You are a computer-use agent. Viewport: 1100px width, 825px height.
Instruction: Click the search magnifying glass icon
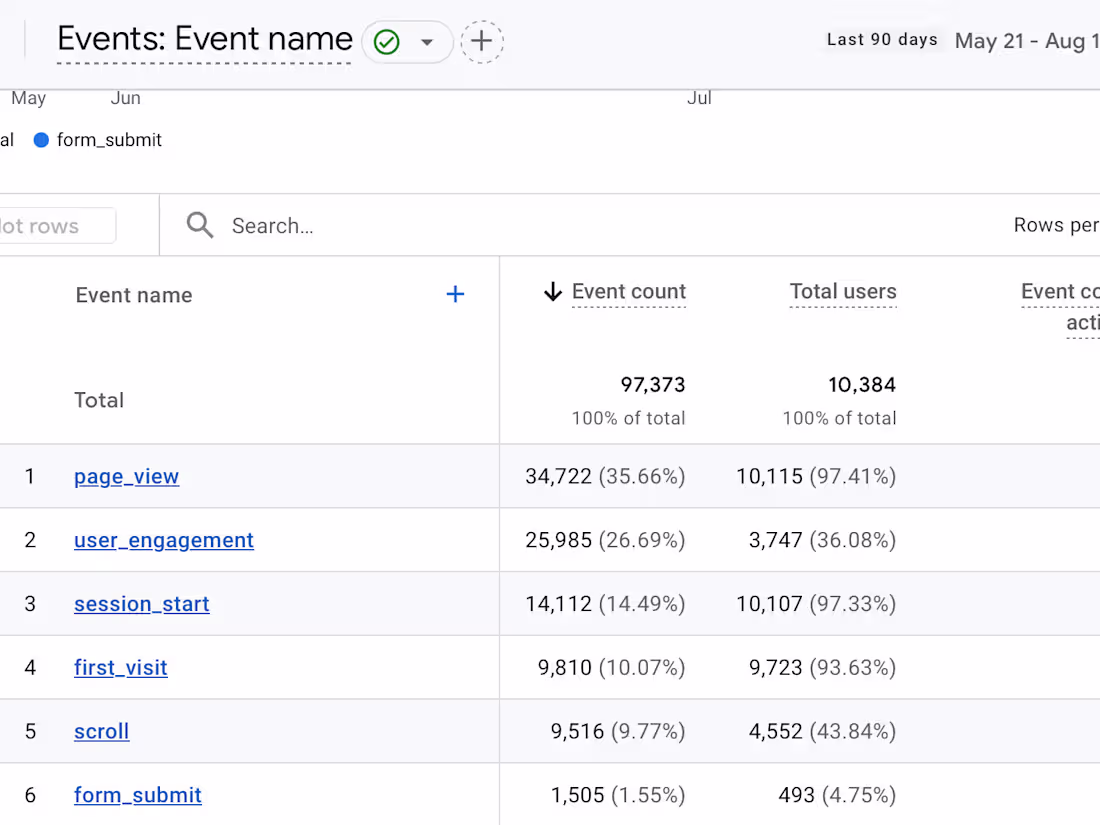[199, 225]
